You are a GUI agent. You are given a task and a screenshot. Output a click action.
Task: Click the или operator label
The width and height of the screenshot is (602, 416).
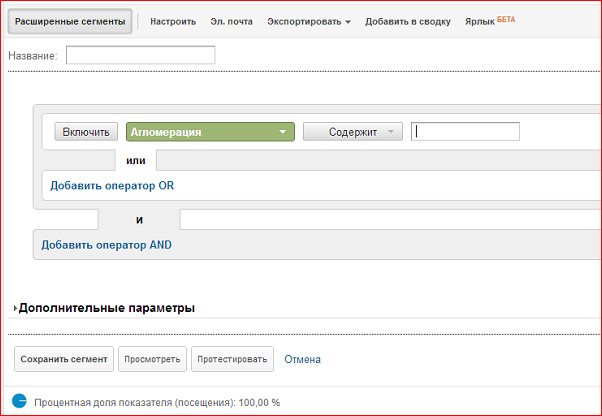coord(136,160)
